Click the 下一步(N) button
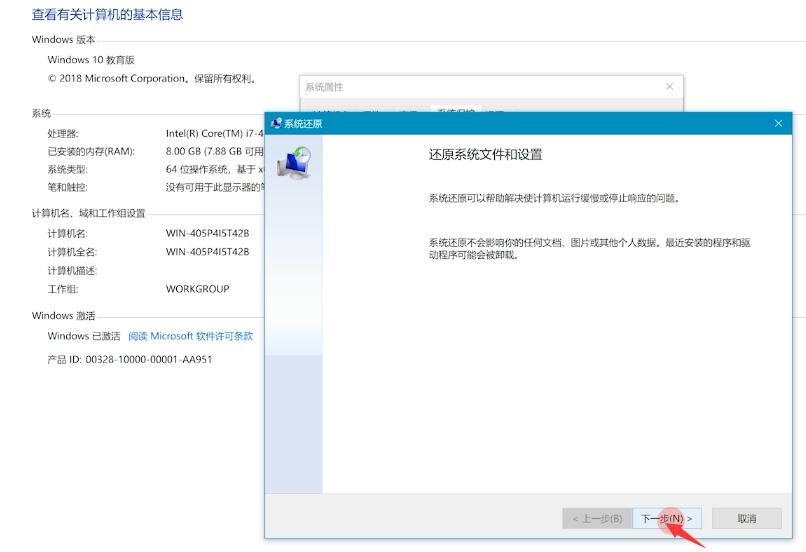 (667, 519)
